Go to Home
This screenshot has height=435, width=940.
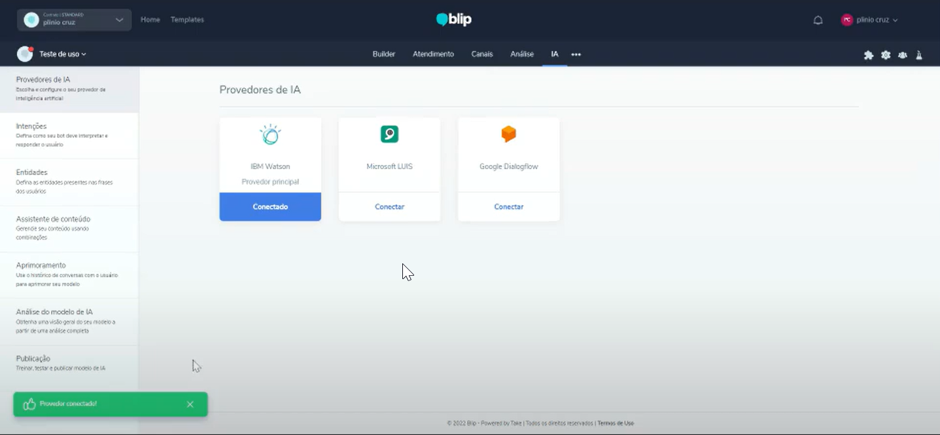click(150, 20)
